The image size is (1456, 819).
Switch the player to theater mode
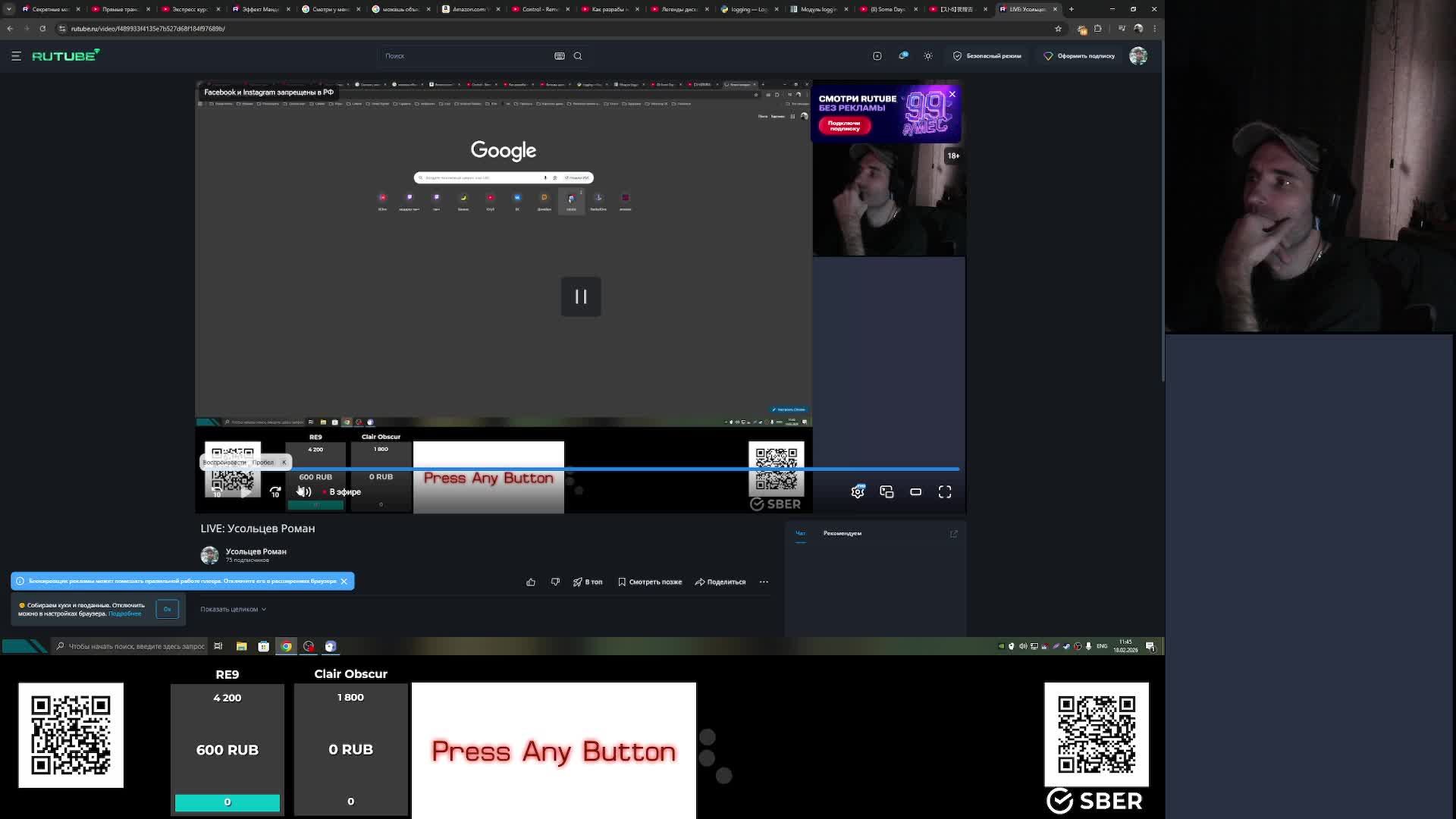pos(916,492)
